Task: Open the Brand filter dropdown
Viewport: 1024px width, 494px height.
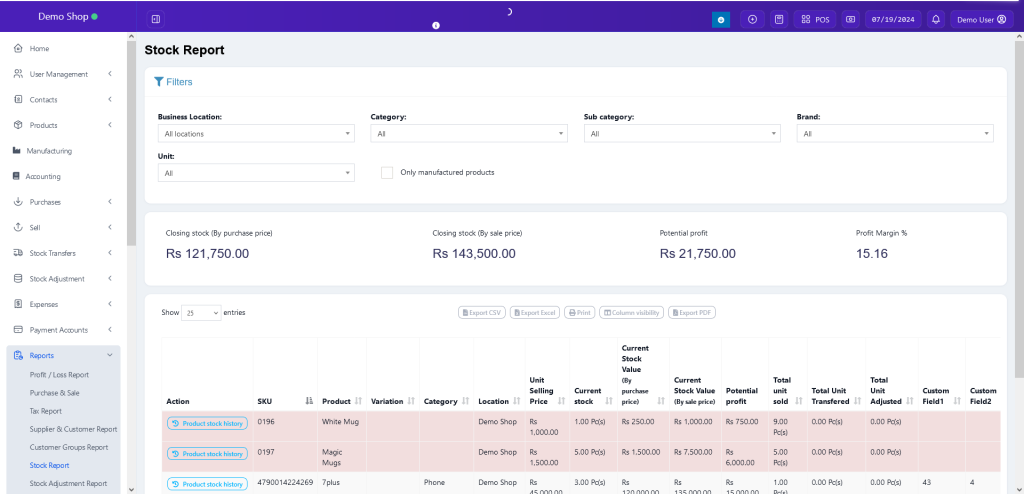Action: 894,133
